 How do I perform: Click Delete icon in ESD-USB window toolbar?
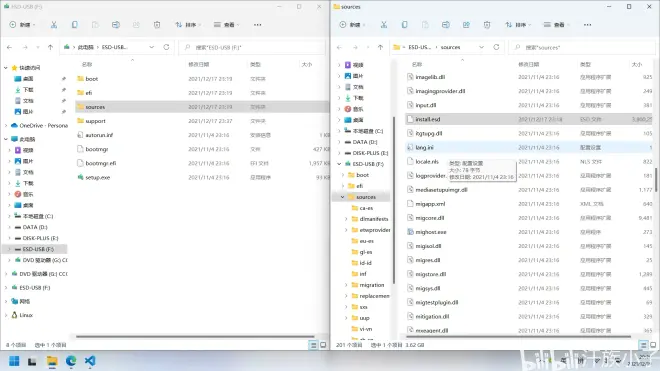click(157, 25)
